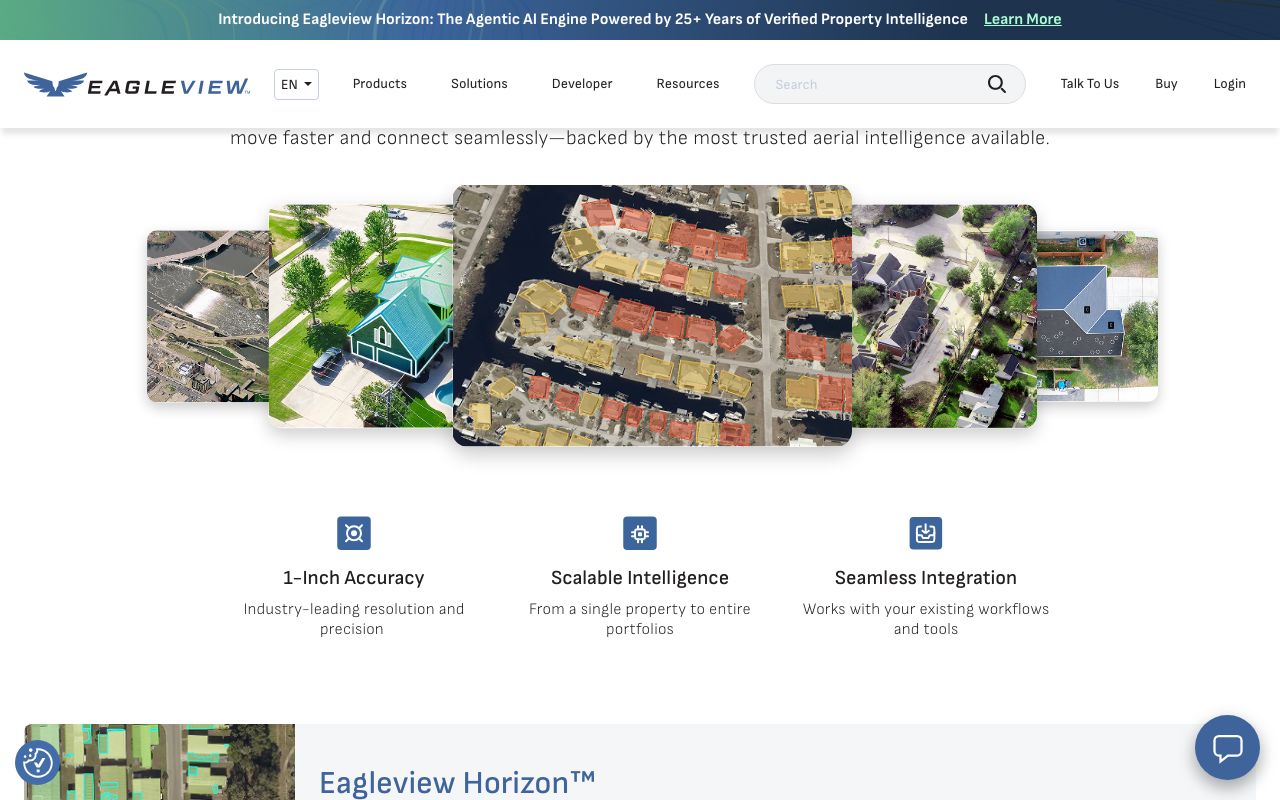Image resolution: width=1280 pixels, height=800 pixels.
Task: Select the blue roof measurement image
Action: click(1097, 316)
